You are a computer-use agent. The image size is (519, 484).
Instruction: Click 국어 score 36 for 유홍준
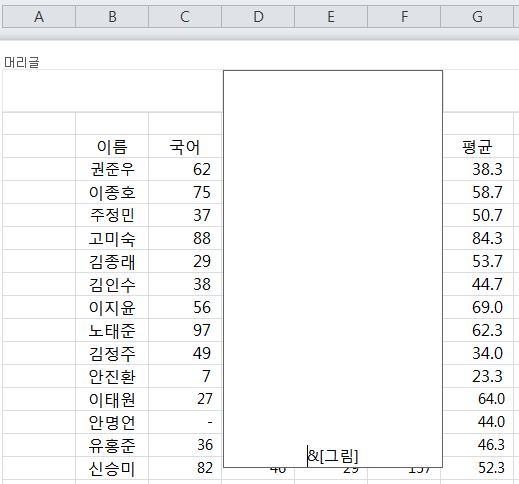coord(185,445)
